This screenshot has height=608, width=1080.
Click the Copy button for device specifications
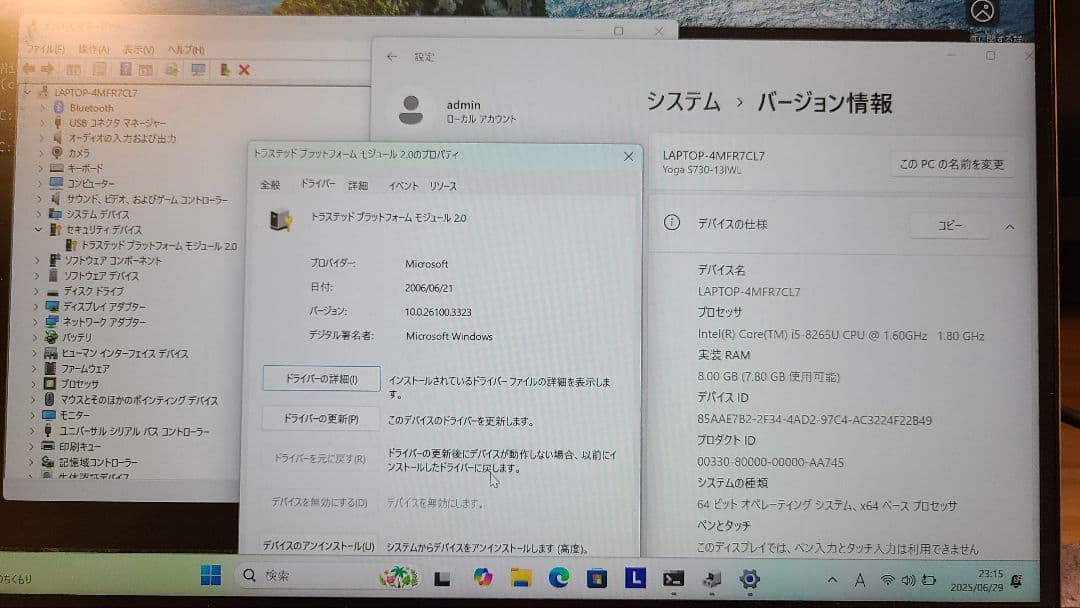948,226
